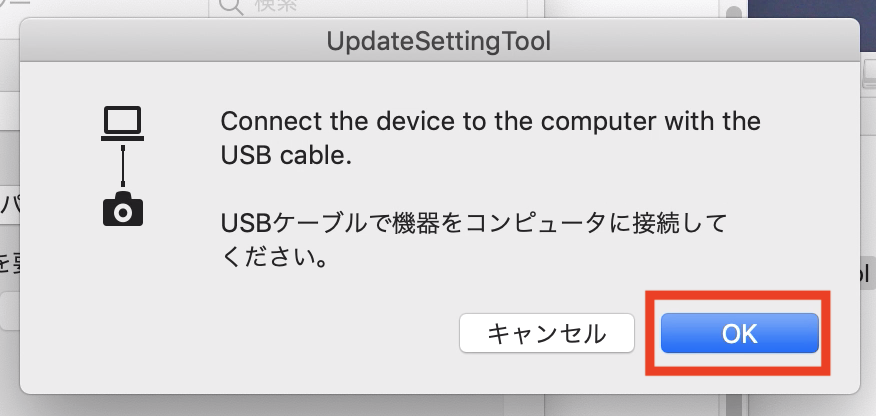Image resolution: width=876 pixels, height=416 pixels.
Task: Click the "Connect the device to the computer" line
Action: 490,123
